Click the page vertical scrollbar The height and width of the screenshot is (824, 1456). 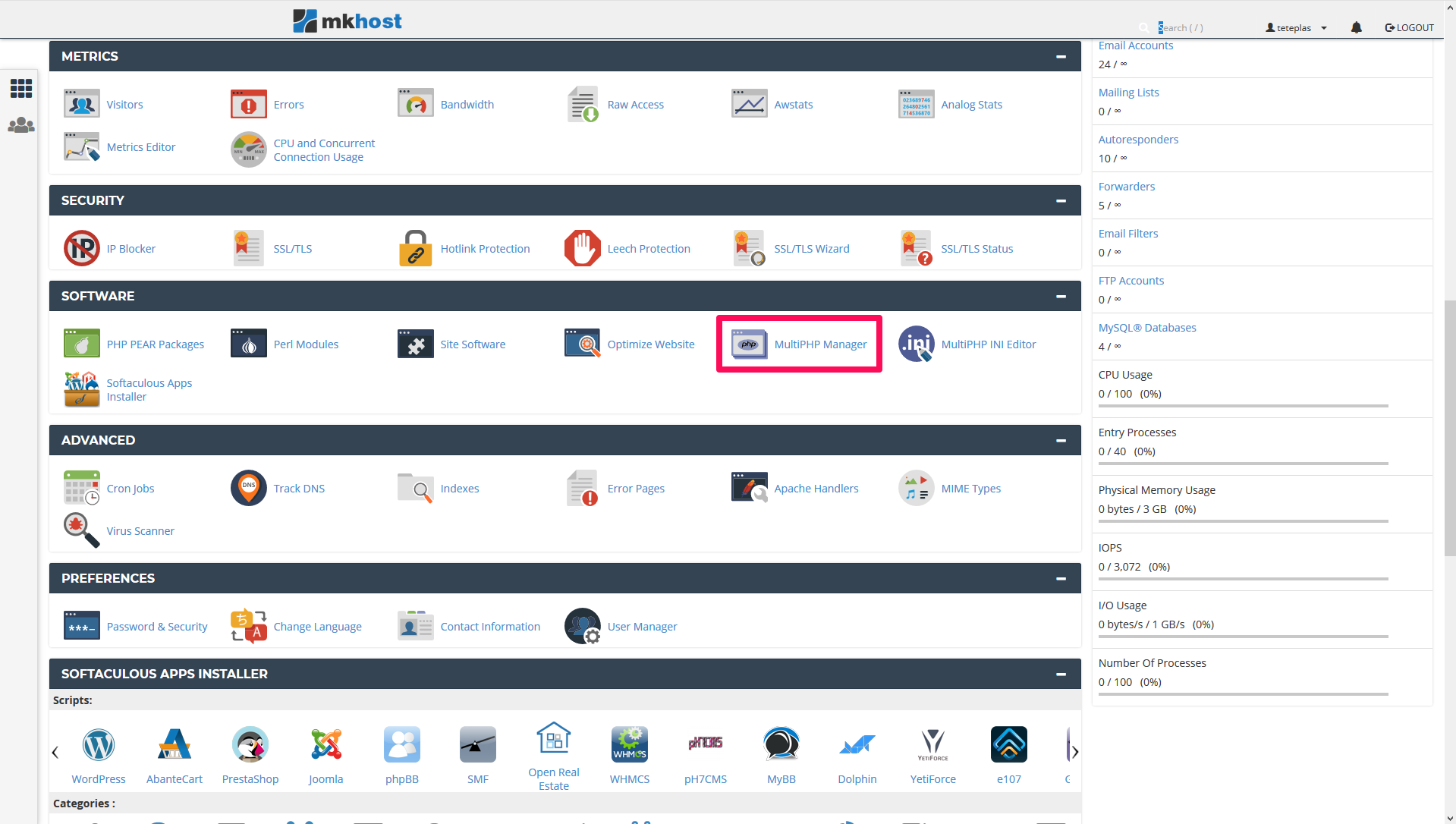pos(1450,429)
